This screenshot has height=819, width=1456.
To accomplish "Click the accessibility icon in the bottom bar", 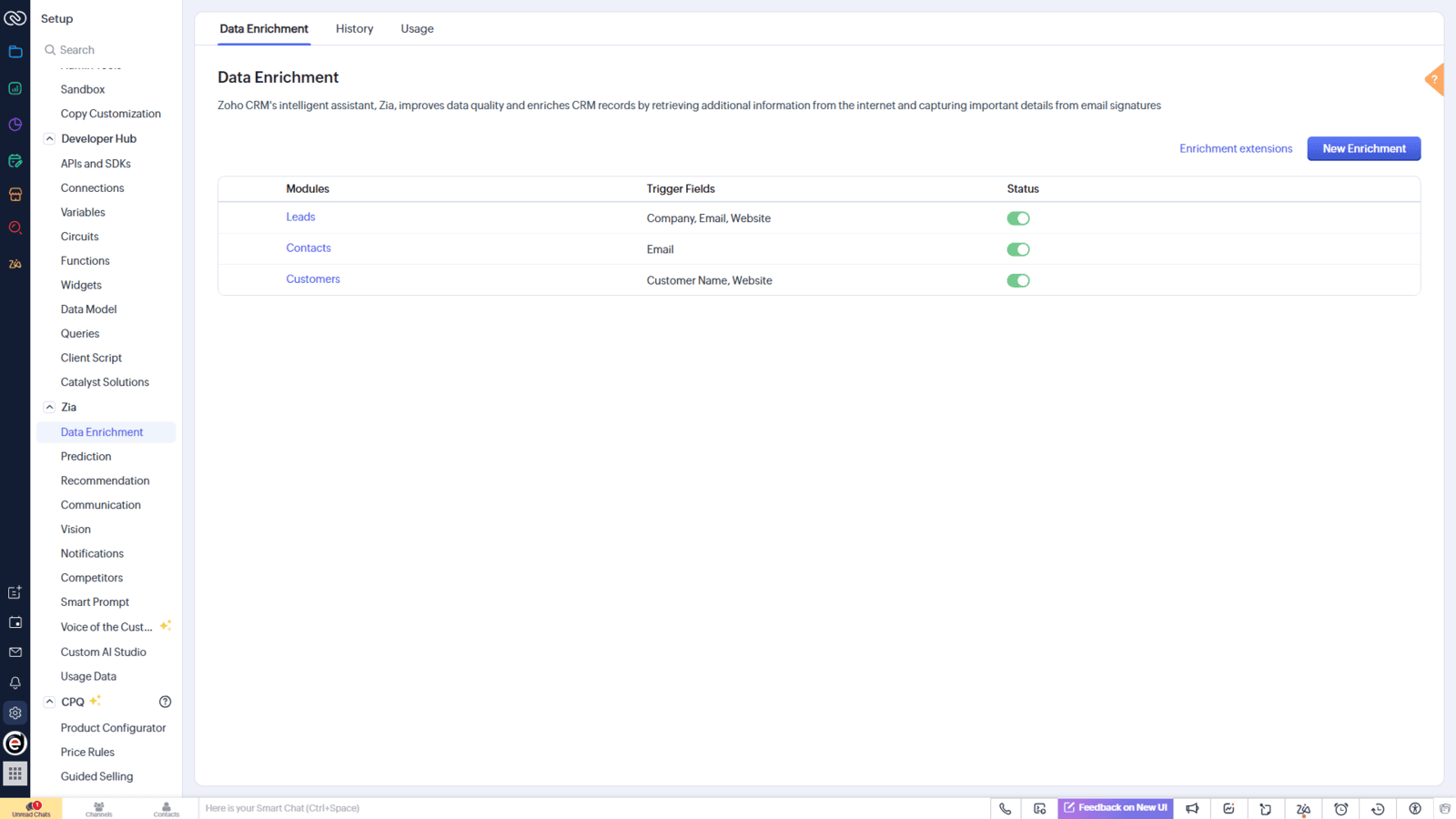I will click(x=1415, y=808).
